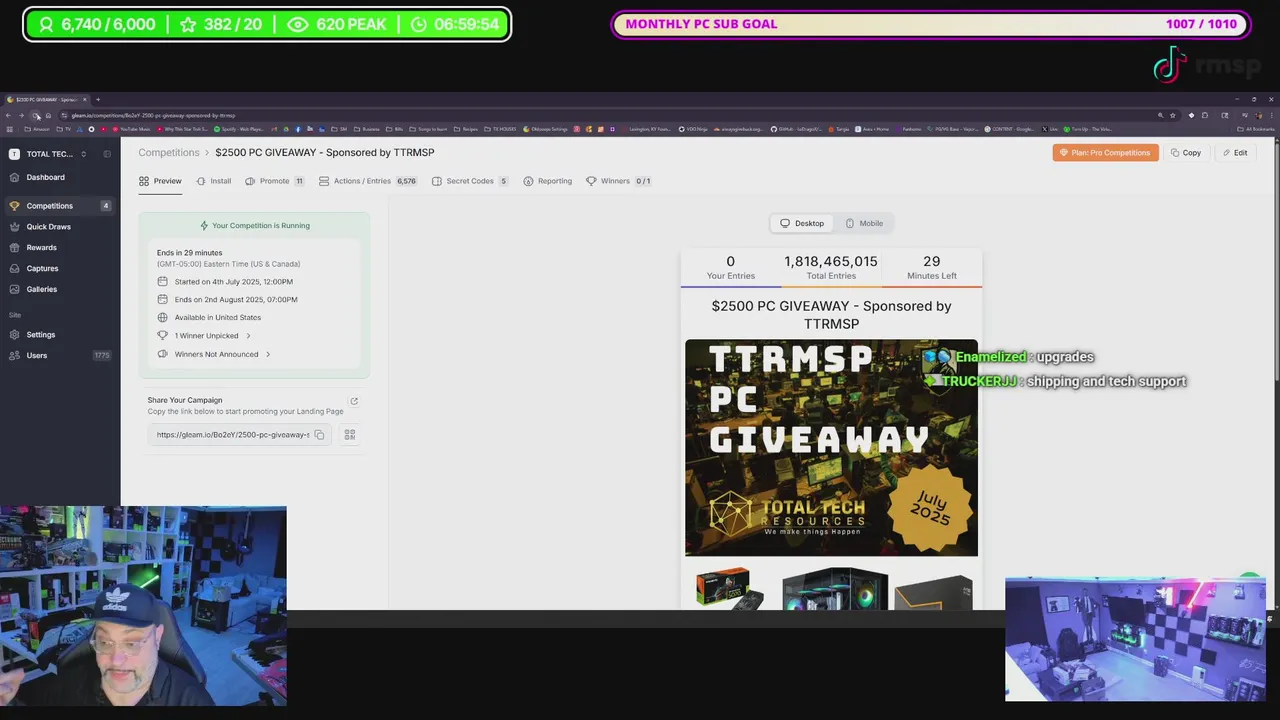This screenshot has height=720, width=1280.
Task: Expand the 1 Winner Unpicked row
Action: (x=204, y=336)
